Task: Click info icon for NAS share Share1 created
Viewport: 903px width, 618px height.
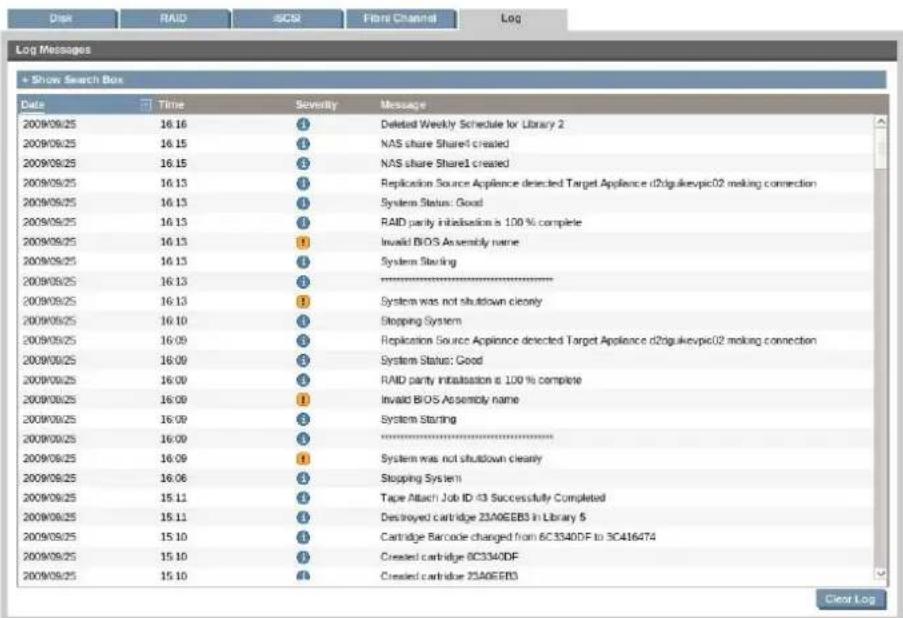Action: (303, 164)
